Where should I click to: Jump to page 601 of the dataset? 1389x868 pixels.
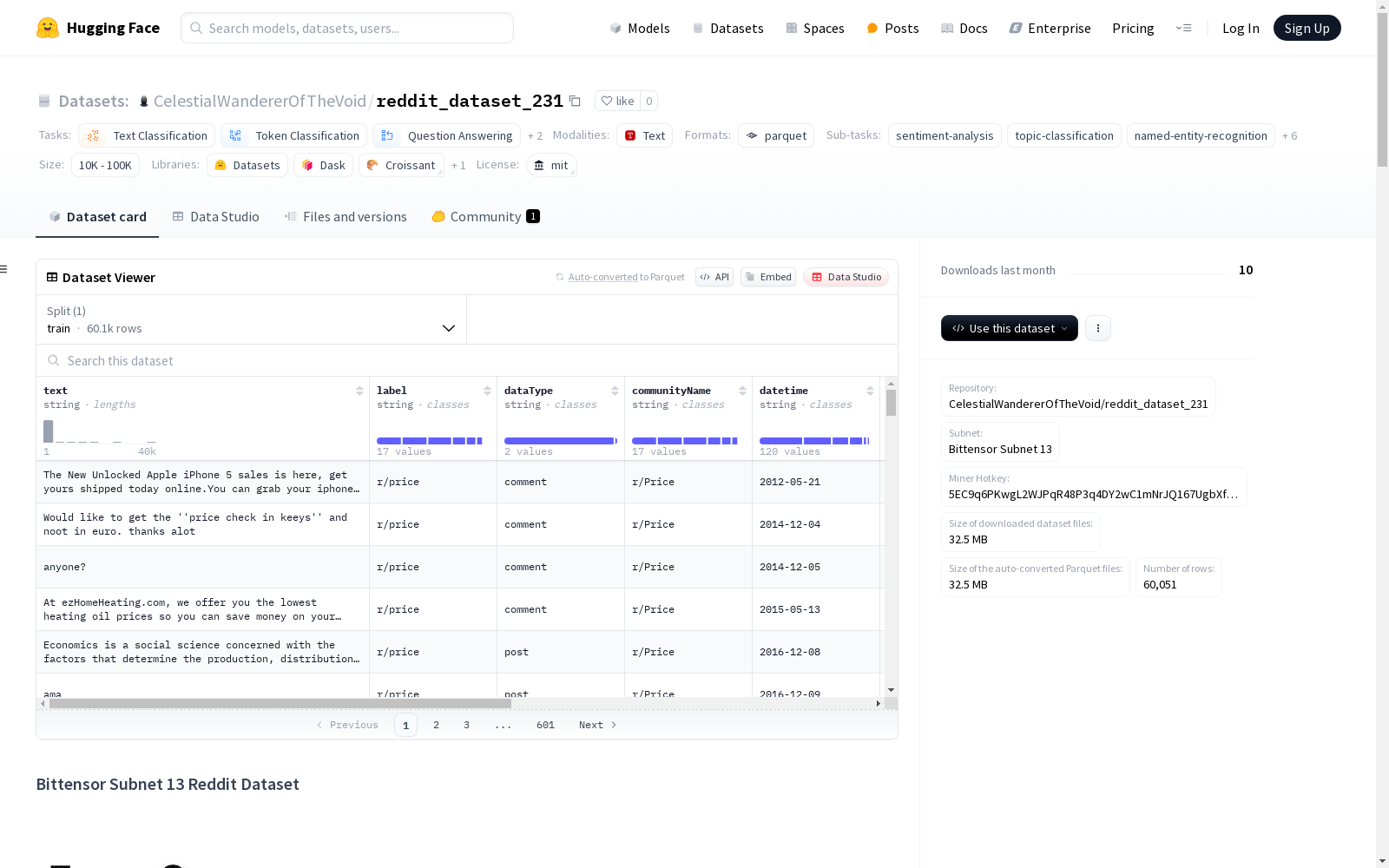[x=545, y=725]
